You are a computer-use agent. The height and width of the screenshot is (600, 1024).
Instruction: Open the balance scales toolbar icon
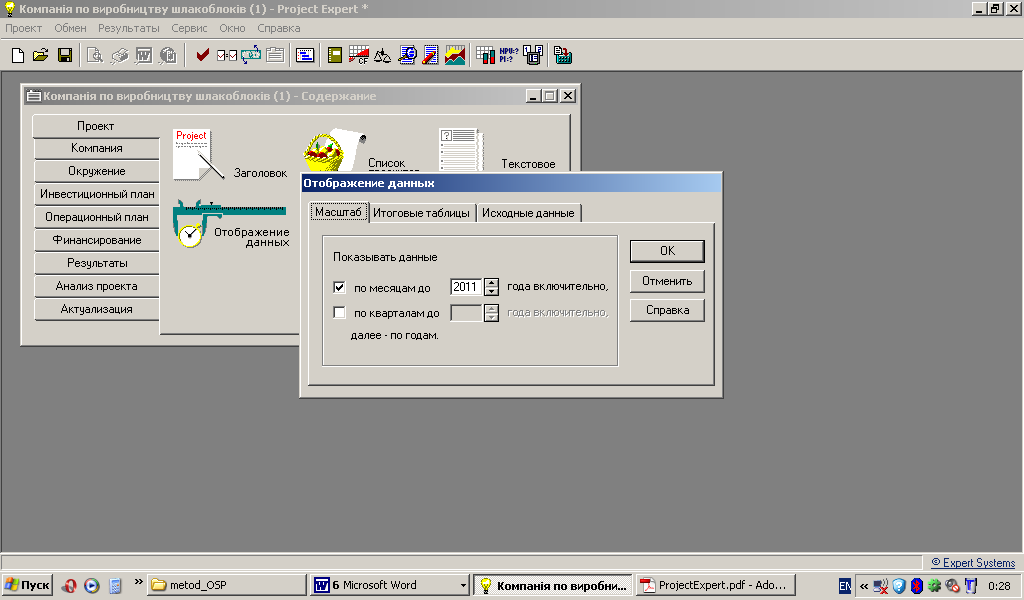tap(383, 55)
